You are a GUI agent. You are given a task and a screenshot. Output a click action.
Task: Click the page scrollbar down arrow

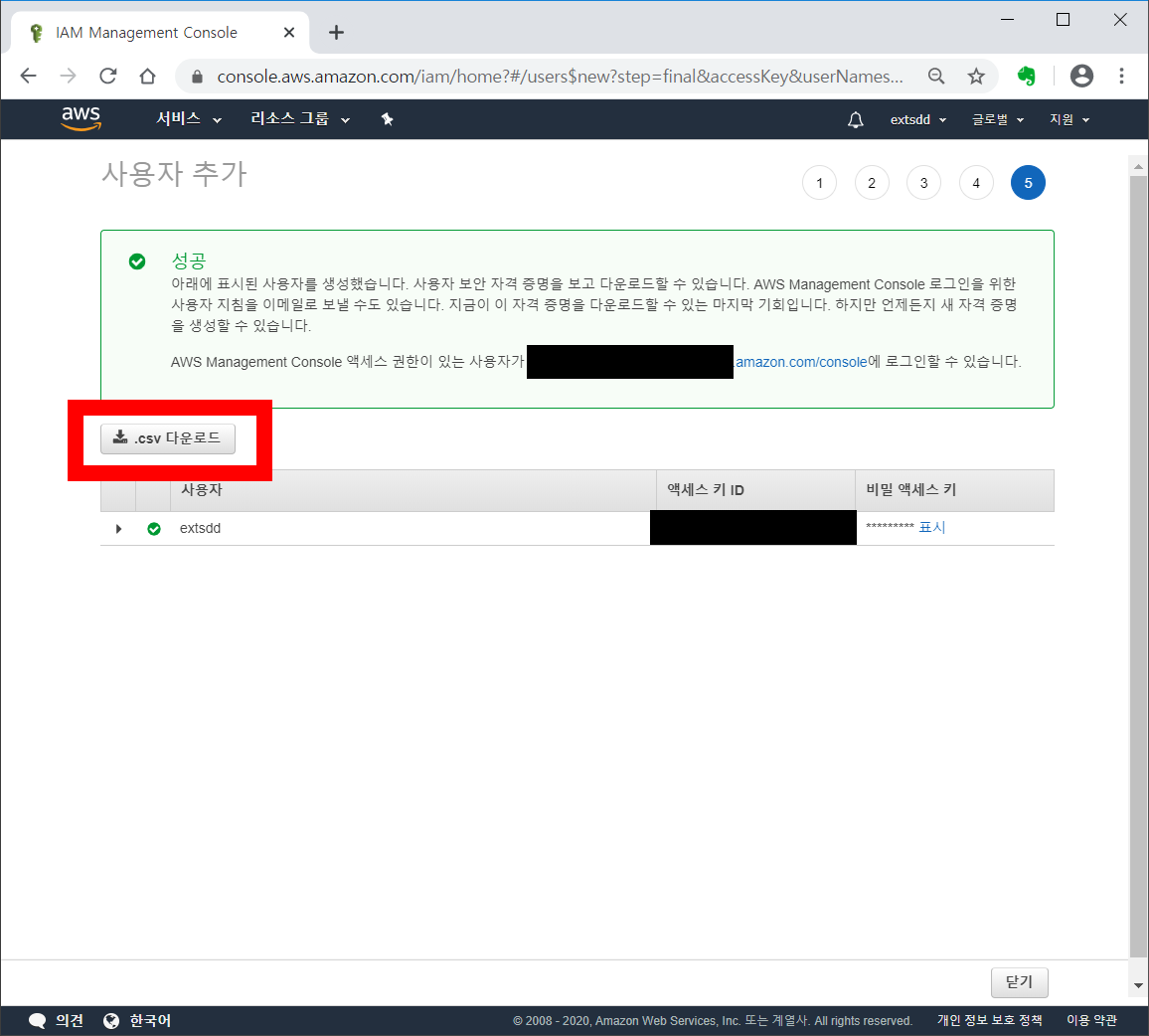[1138, 985]
